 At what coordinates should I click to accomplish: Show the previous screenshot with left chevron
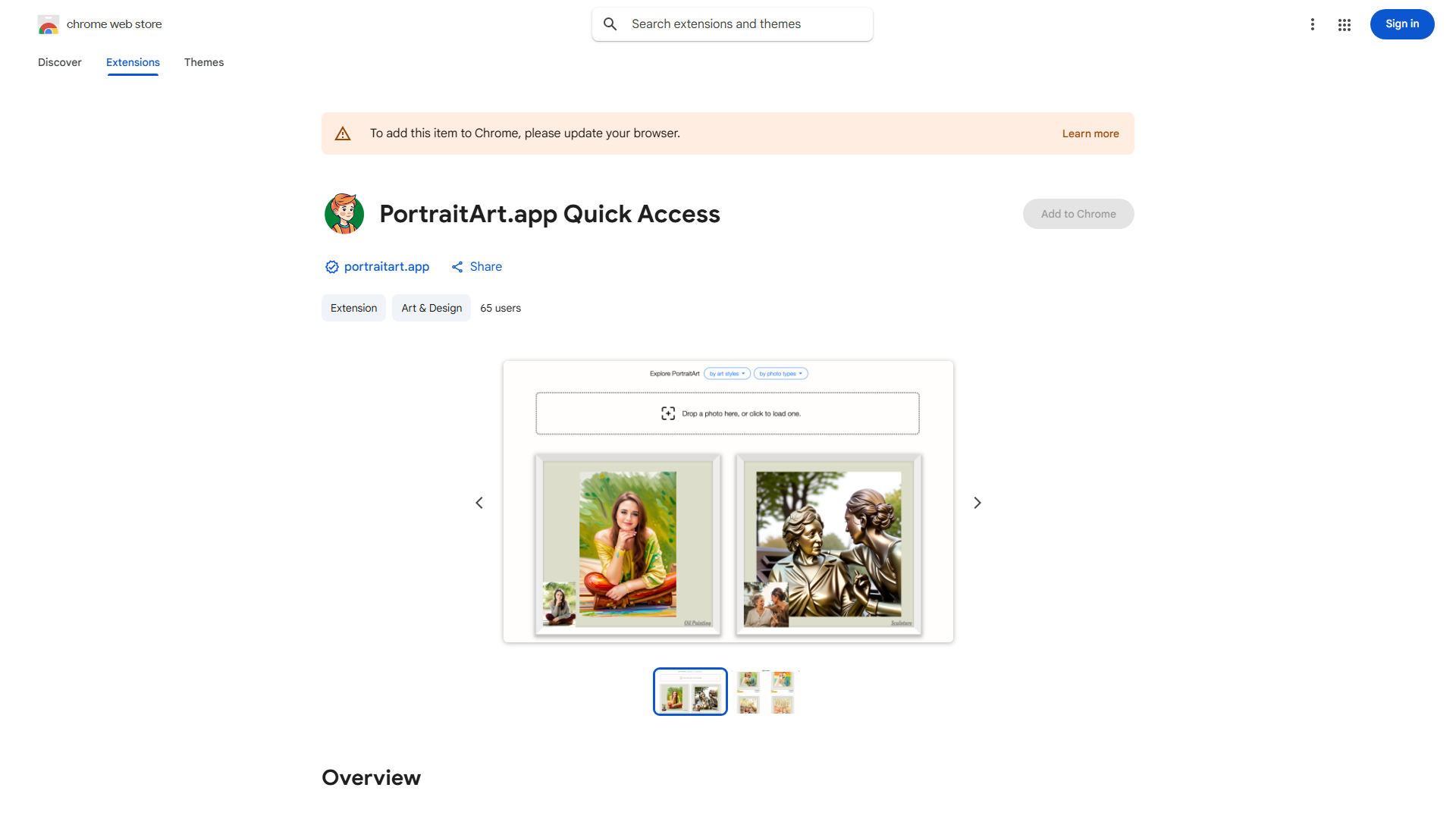[x=479, y=503]
